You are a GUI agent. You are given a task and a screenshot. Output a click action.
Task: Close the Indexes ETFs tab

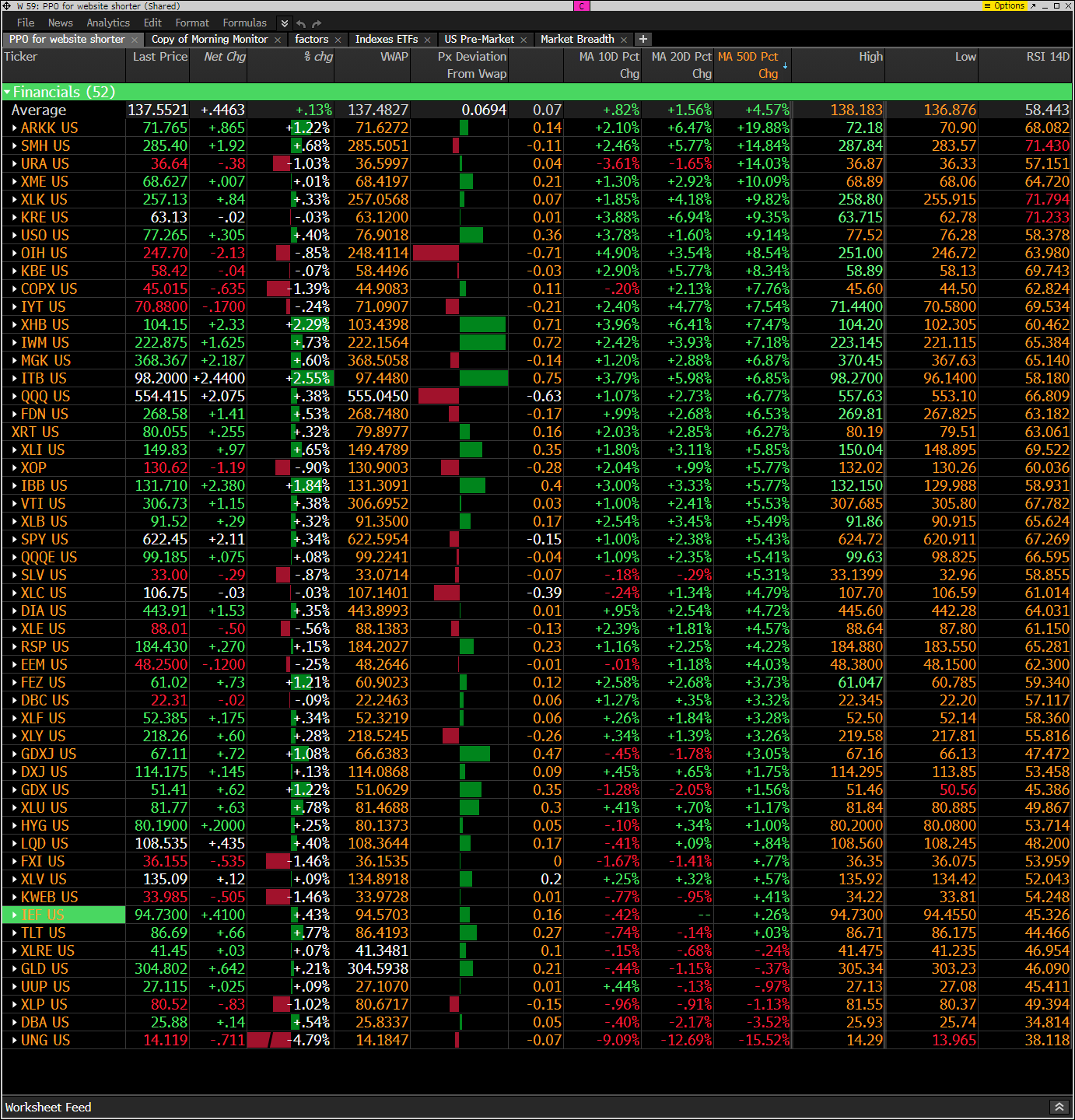[427, 40]
